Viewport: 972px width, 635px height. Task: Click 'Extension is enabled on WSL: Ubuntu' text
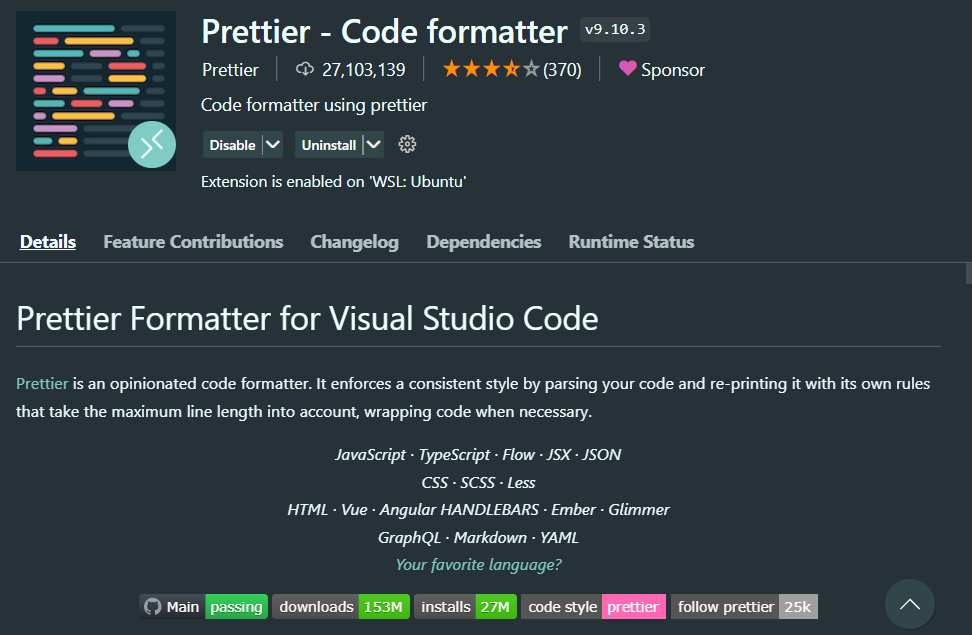(x=334, y=181)
